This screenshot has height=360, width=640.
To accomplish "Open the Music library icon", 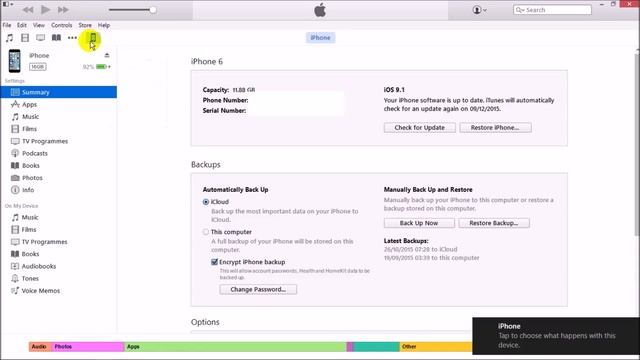I will [9, 38].
